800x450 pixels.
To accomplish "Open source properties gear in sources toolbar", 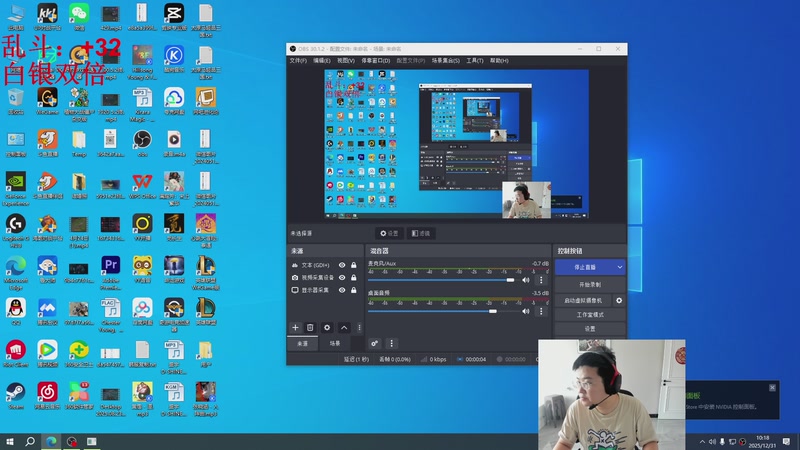I will coord(327,328).
